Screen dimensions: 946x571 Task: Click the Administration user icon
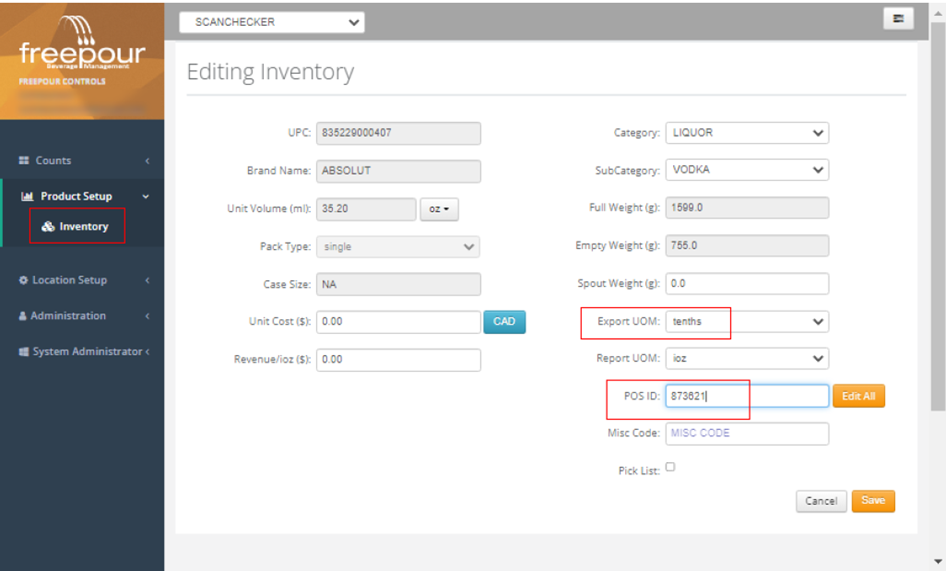click(23, 316)
